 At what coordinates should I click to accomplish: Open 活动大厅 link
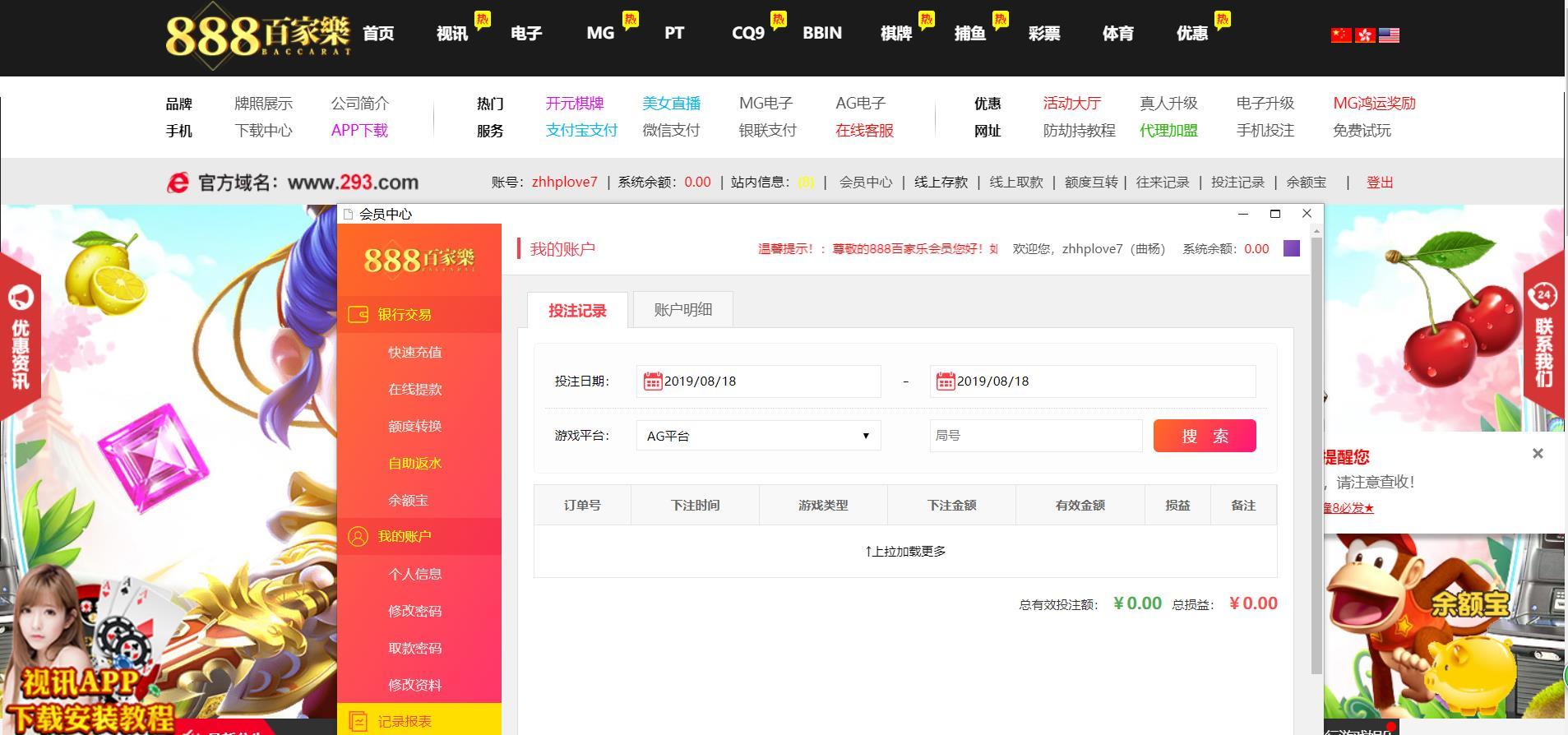[1071, 103]
